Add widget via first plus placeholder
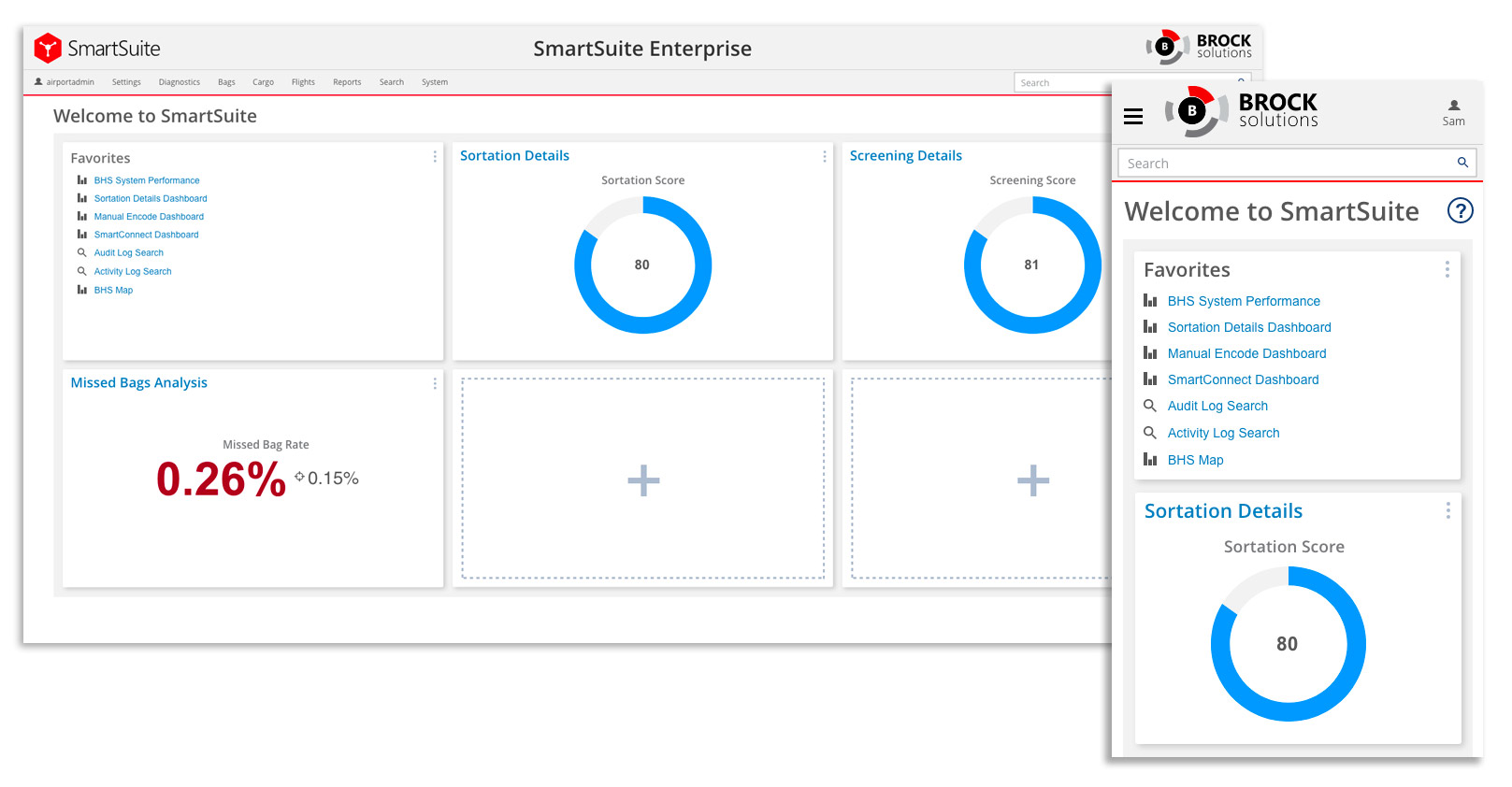This screenshot has height=787, width=1512. (x=643, y=480)
